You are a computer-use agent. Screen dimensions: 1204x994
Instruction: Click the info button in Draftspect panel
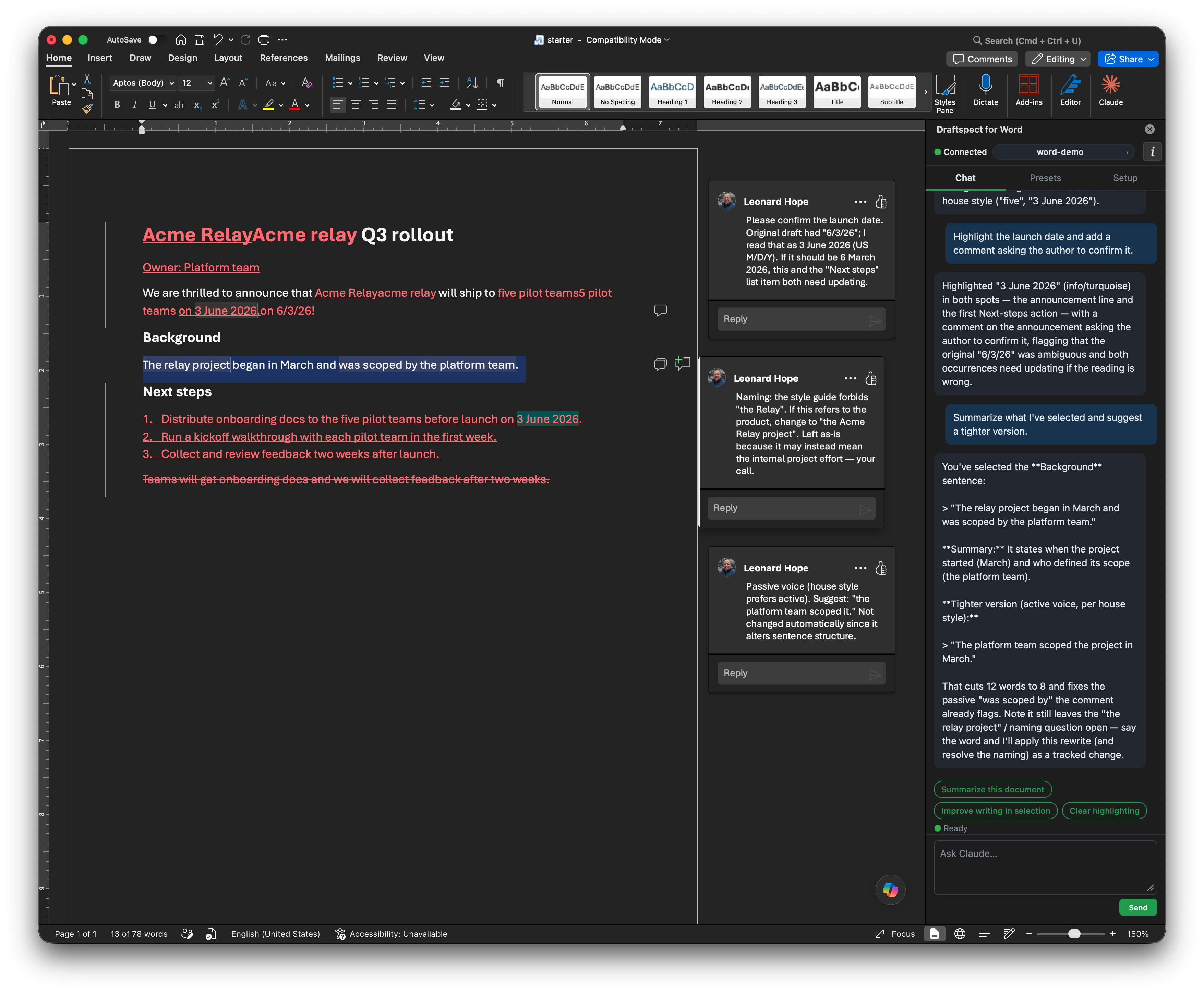[1153, 152]
